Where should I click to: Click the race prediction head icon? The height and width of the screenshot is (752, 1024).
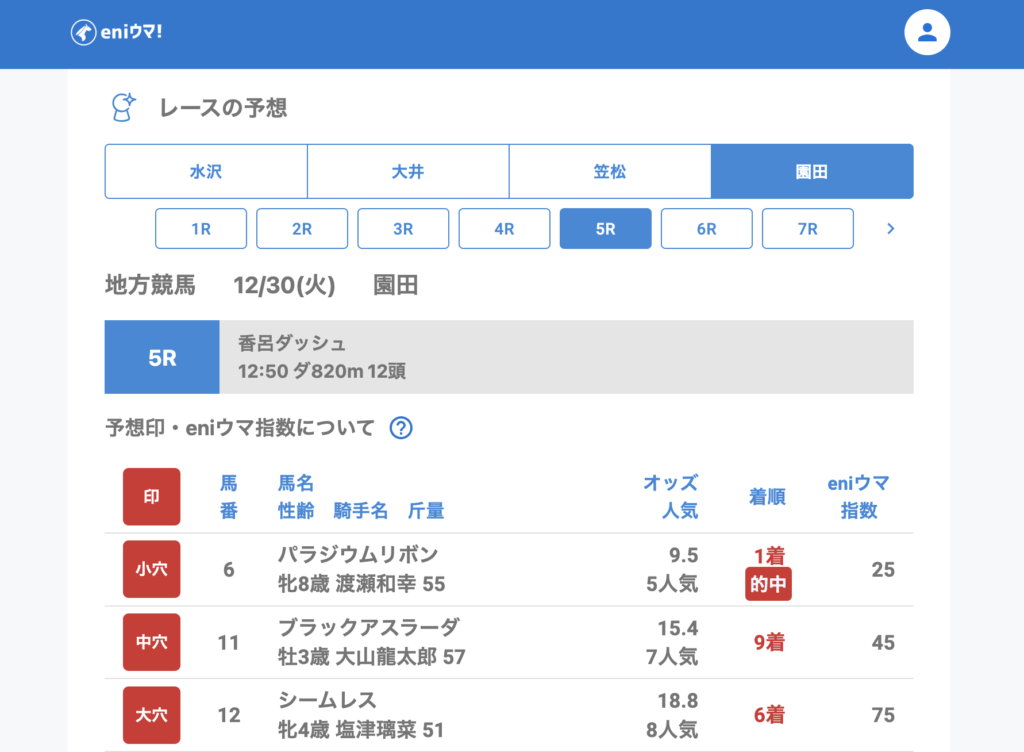click(123, 108)
